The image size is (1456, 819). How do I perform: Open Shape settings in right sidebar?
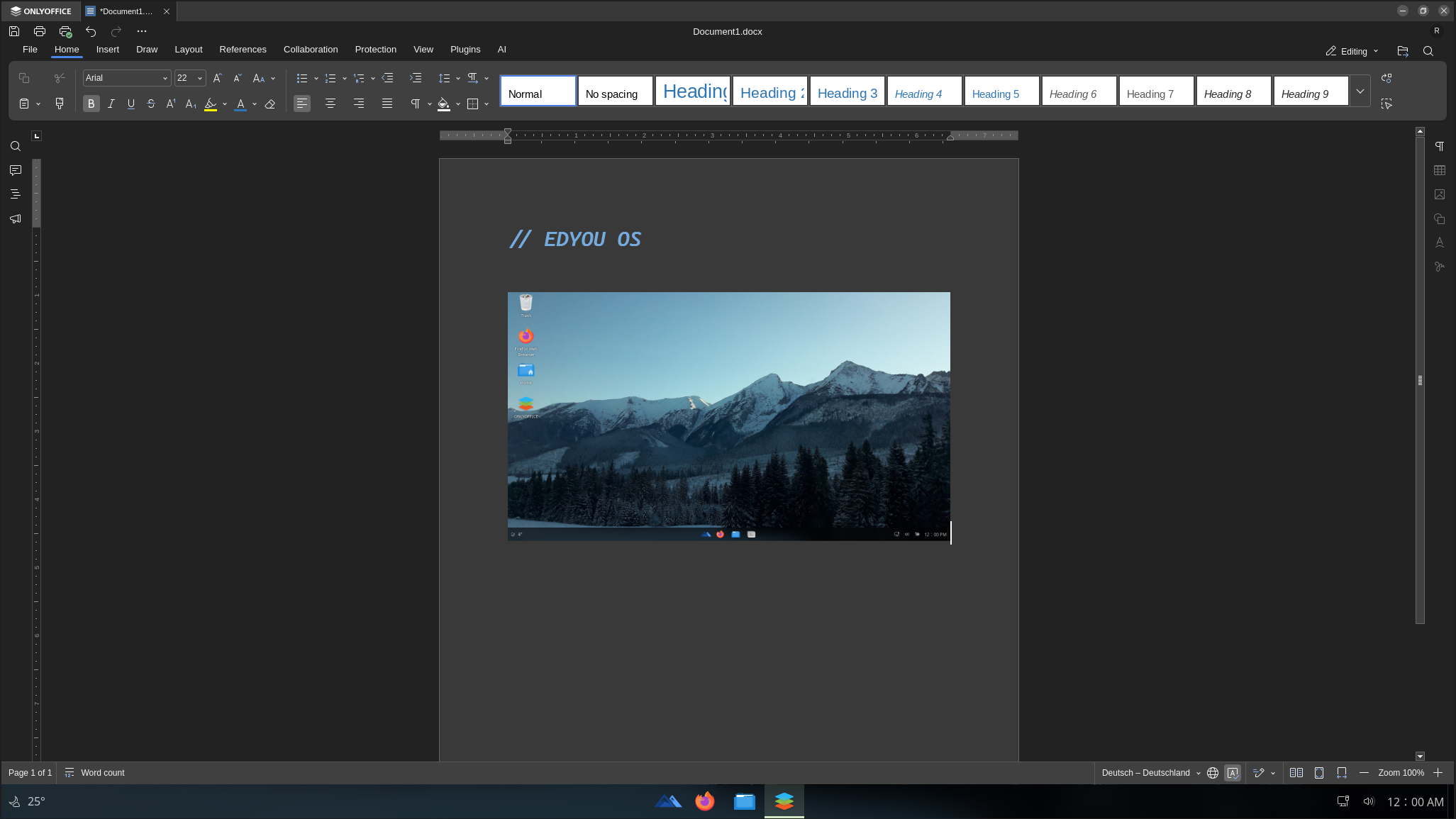click(1440, 218)
